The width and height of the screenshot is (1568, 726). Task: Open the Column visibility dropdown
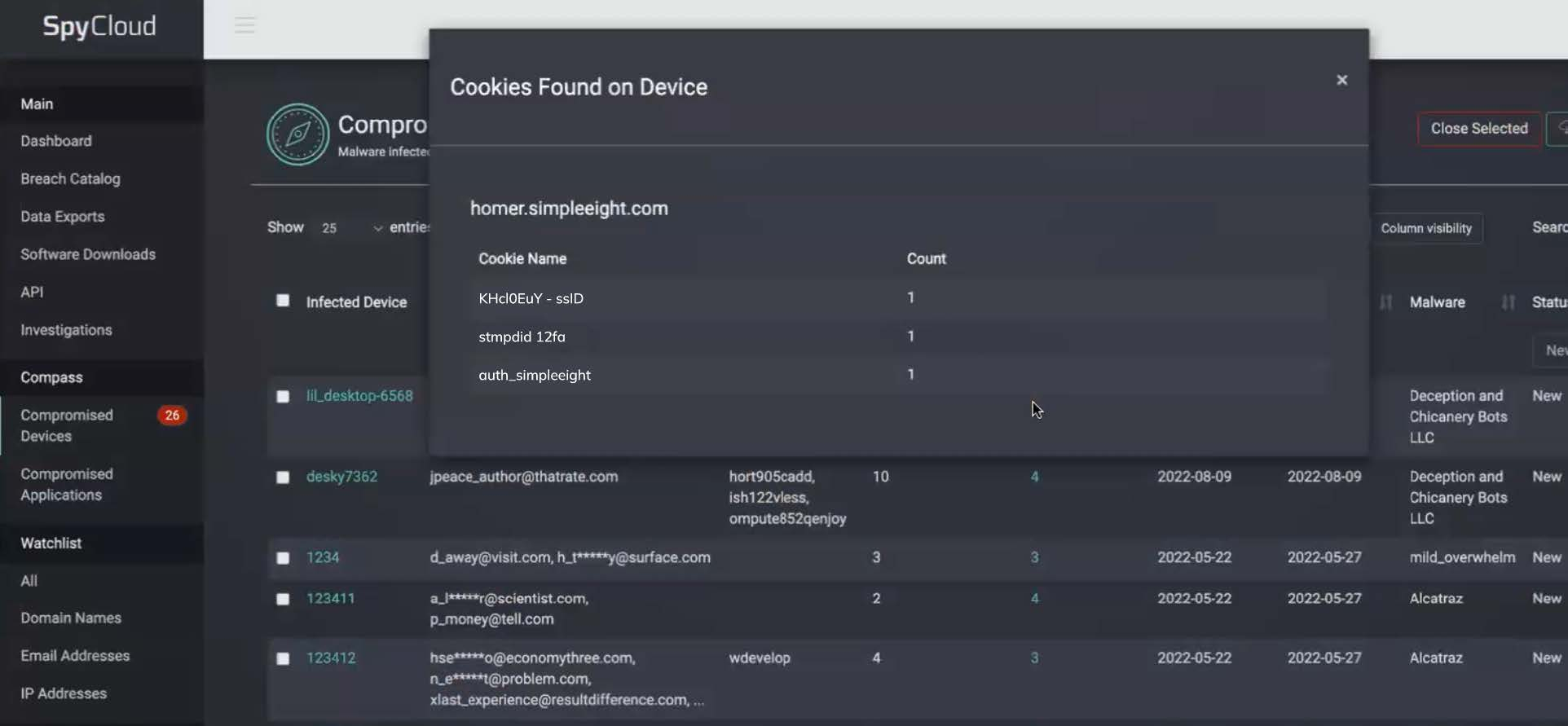pos(1426,228)
